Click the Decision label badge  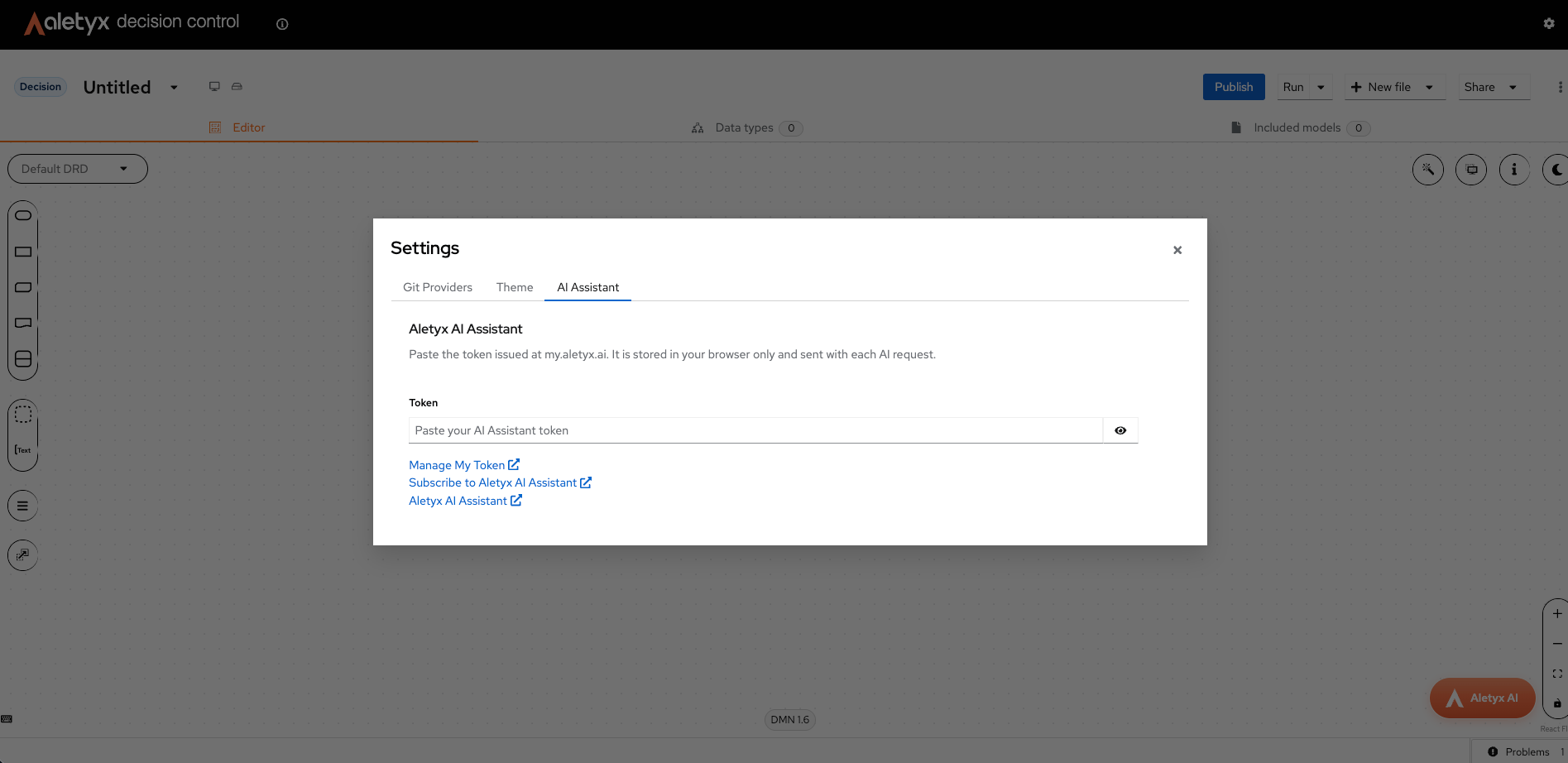pos(41,87)
